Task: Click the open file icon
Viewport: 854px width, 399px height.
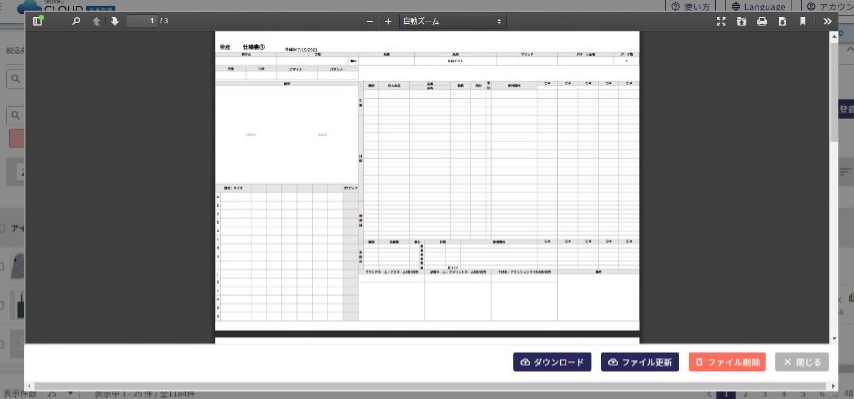Action: [x=741, y=21]
